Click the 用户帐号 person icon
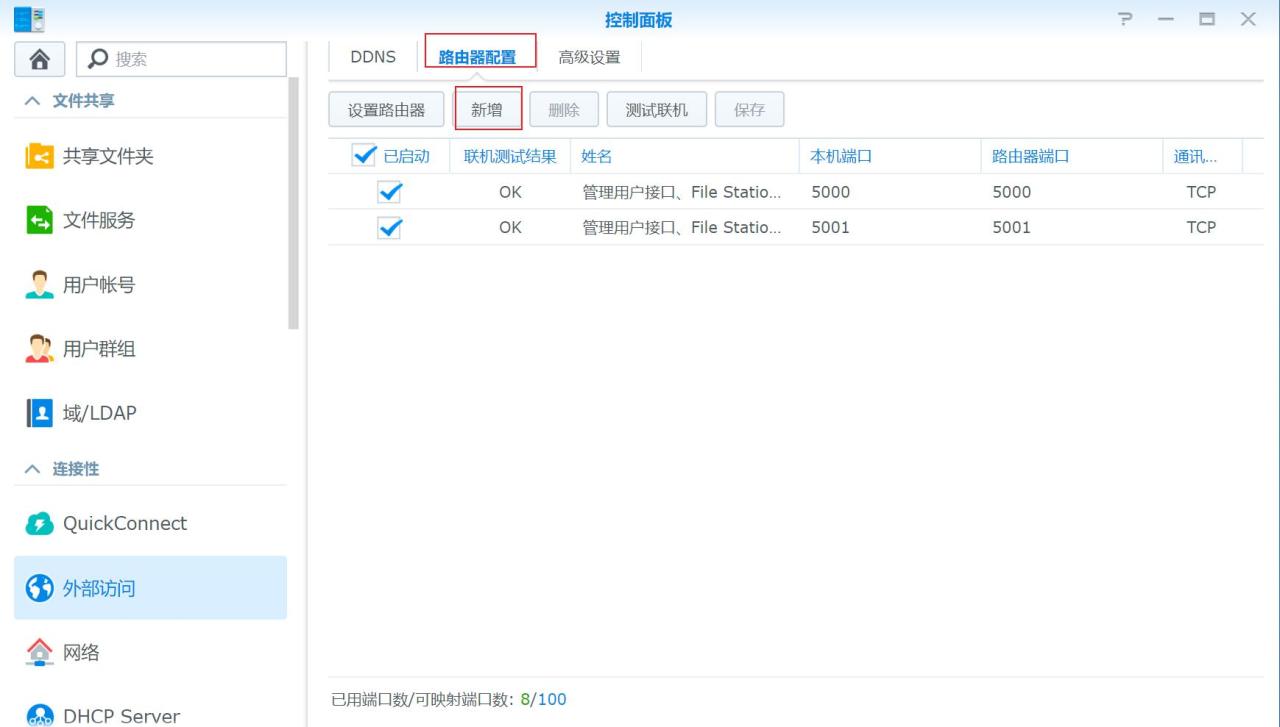 tap(39, 285)
